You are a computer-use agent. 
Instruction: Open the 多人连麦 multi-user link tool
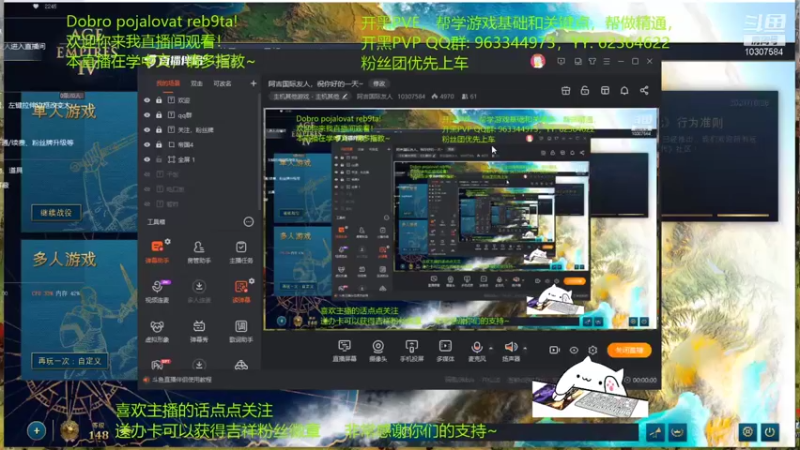point(199,291)
